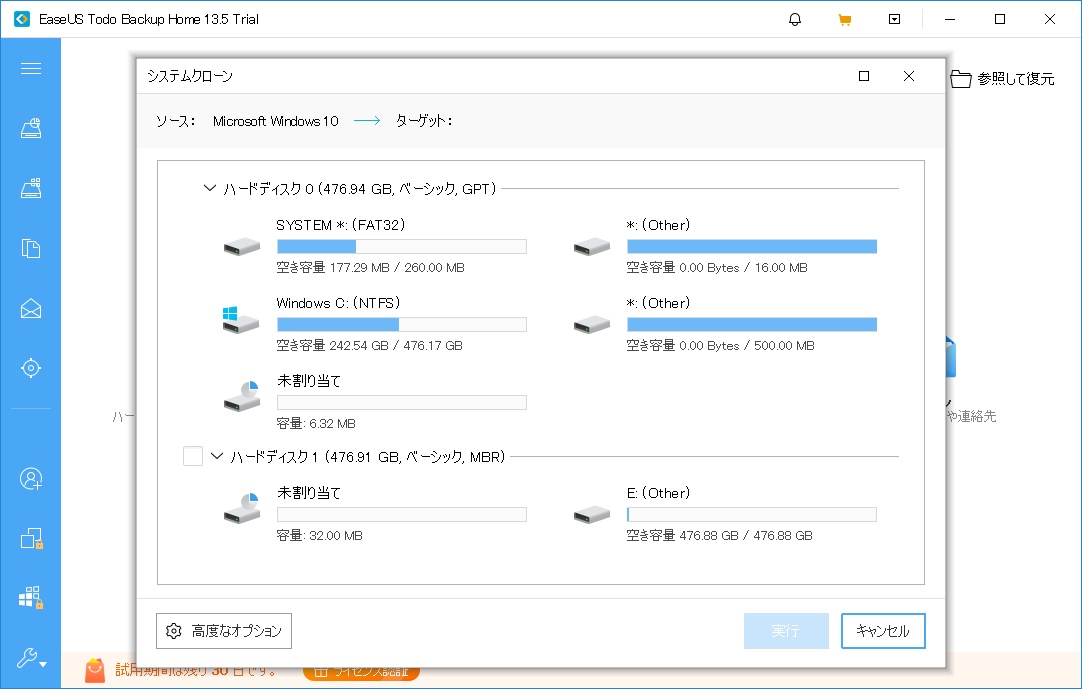Click EaseUS logo in title bar
1082x689 pixels.
(x=22, y=19)
